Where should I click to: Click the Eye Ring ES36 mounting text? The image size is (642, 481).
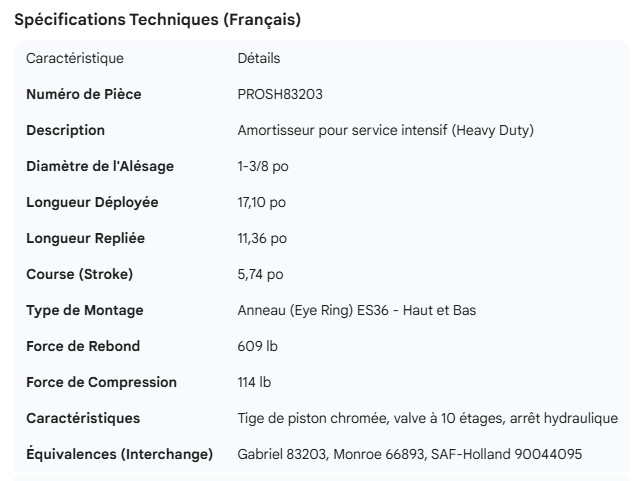356,310
